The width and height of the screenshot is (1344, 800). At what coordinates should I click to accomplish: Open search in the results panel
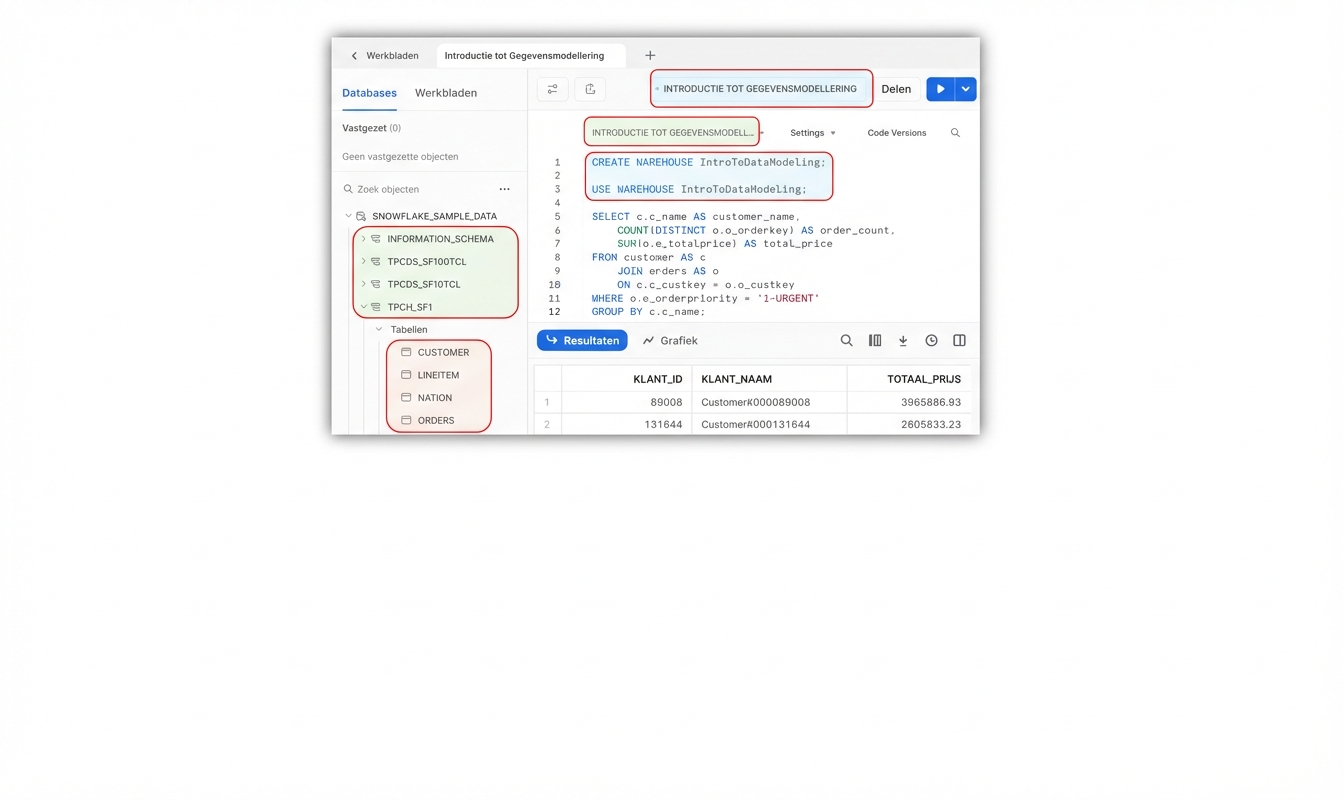pyautogui.click(x=846, y=341)
